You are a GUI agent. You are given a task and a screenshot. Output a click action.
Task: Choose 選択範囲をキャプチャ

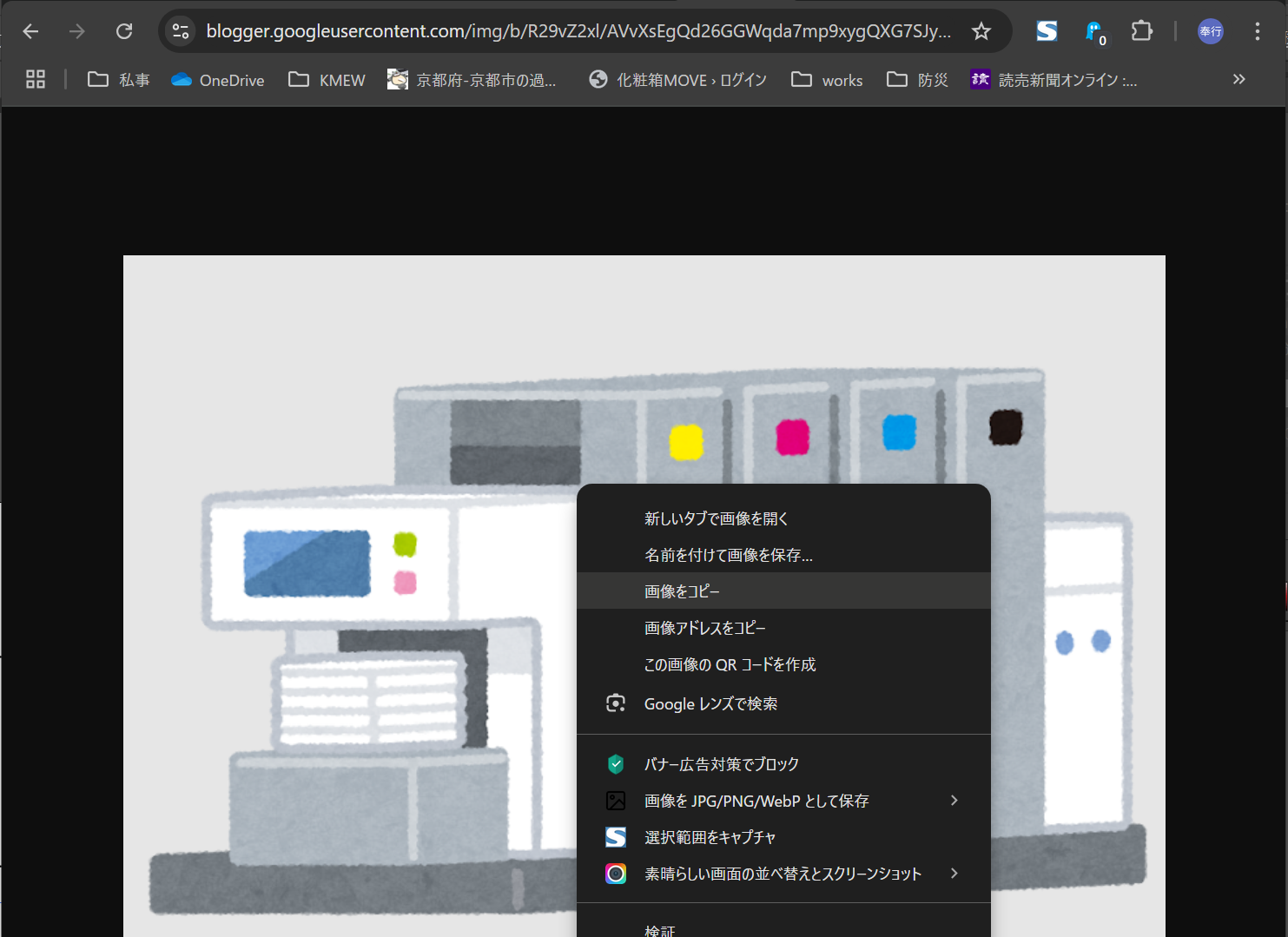point(783,837)
